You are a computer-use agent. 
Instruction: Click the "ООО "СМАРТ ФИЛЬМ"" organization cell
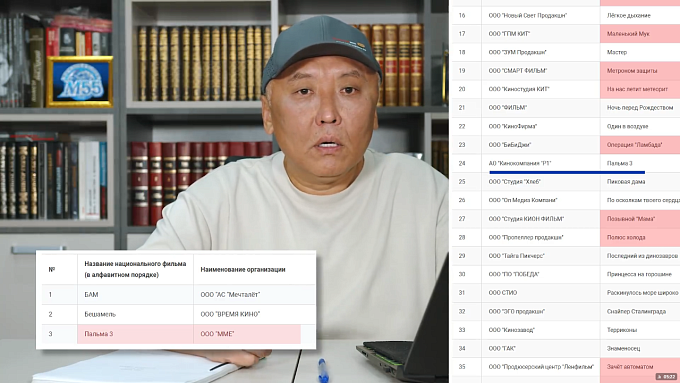pyautogui.click(x=540, y=71)
